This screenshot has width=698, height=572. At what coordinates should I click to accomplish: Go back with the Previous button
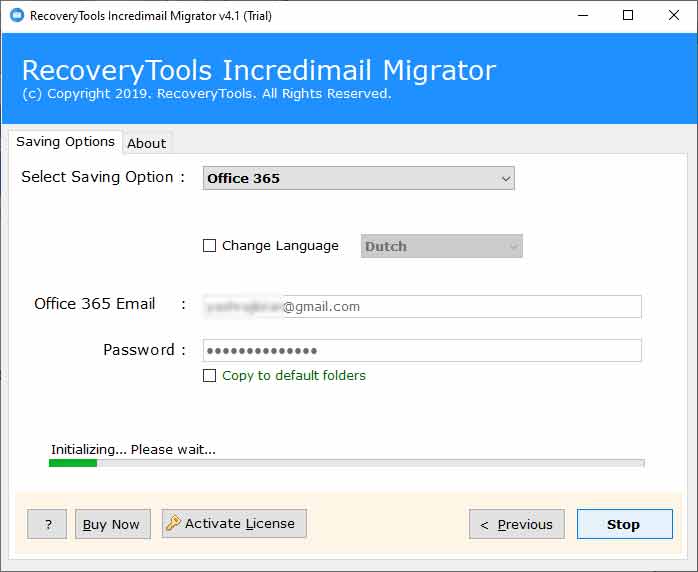pos(517,524)
